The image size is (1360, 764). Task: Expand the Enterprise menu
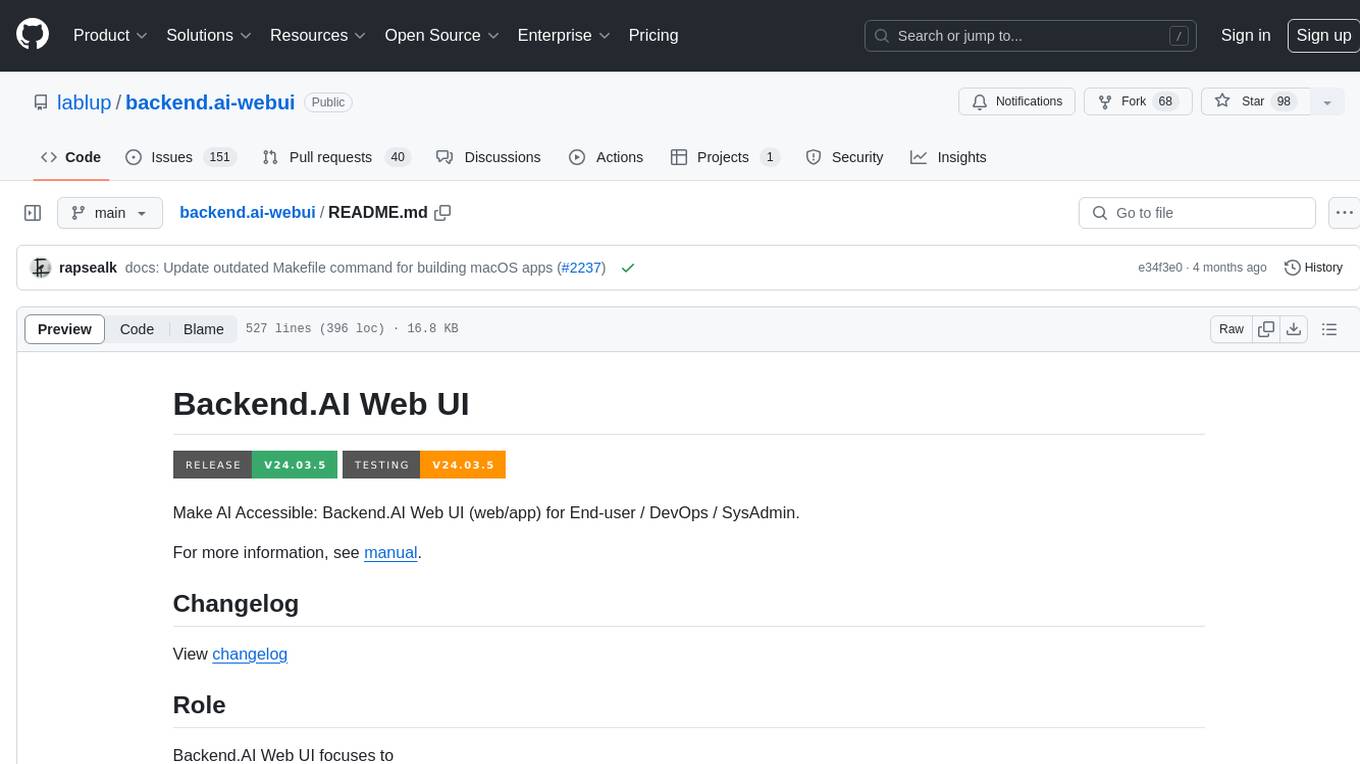pos(564,35)
